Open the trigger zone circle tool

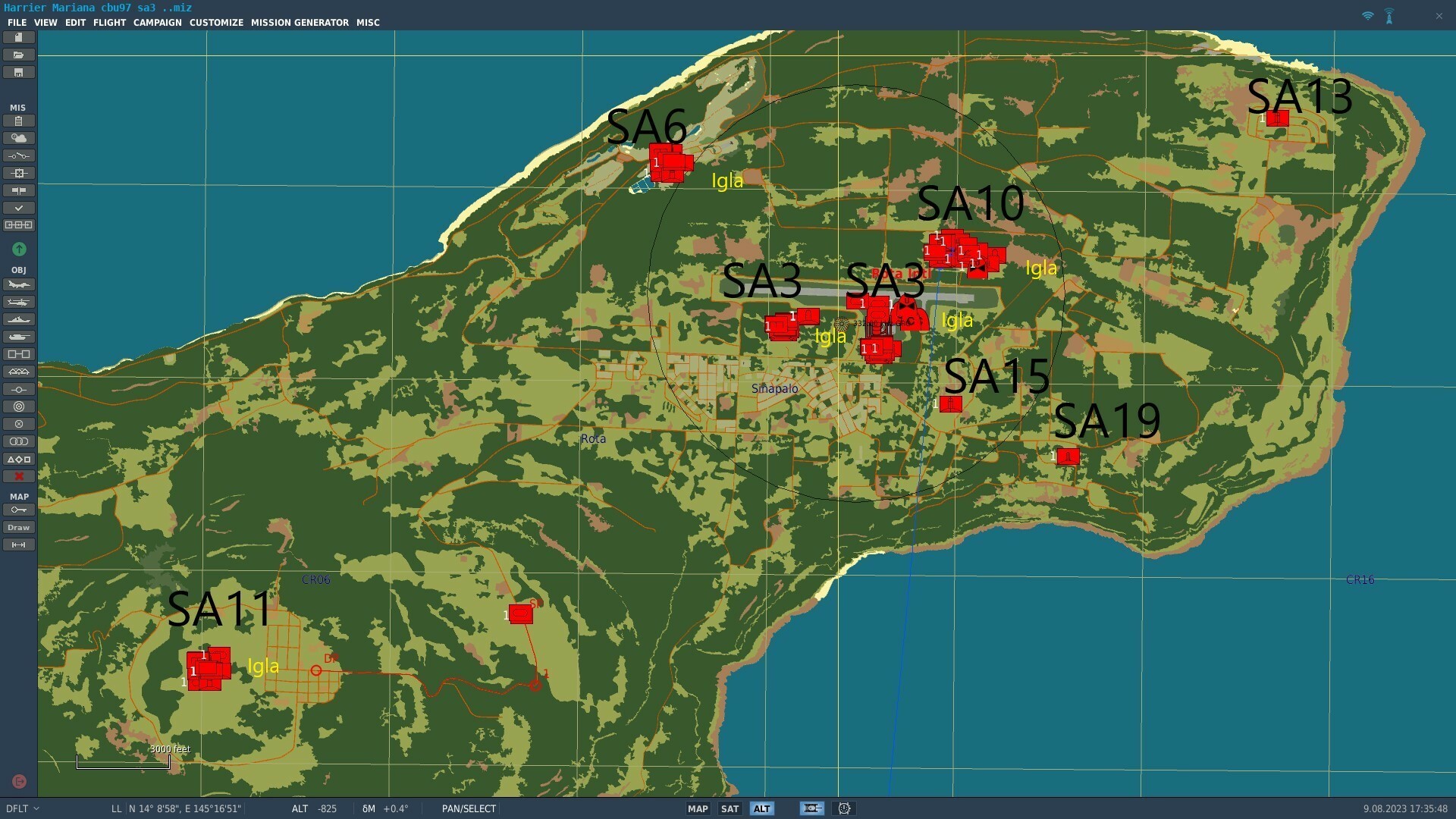click(x=18, y=407)
